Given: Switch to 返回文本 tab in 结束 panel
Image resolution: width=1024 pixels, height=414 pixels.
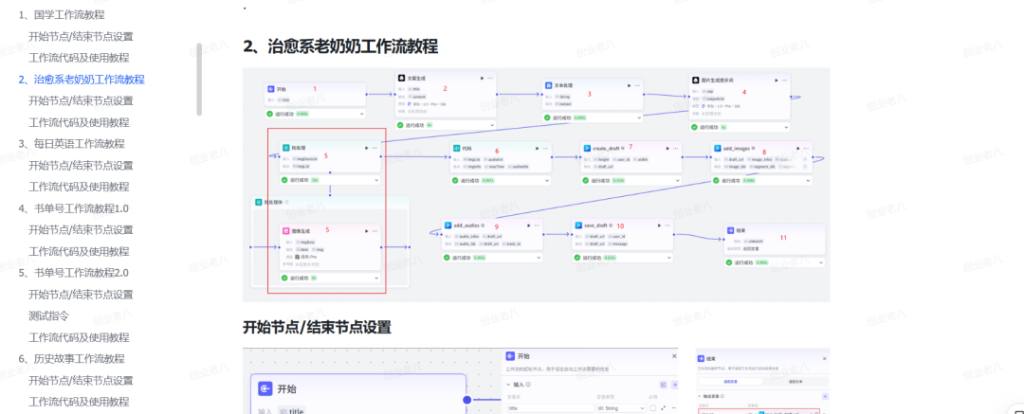Looking at the screenshot, I should coord(795,381).
